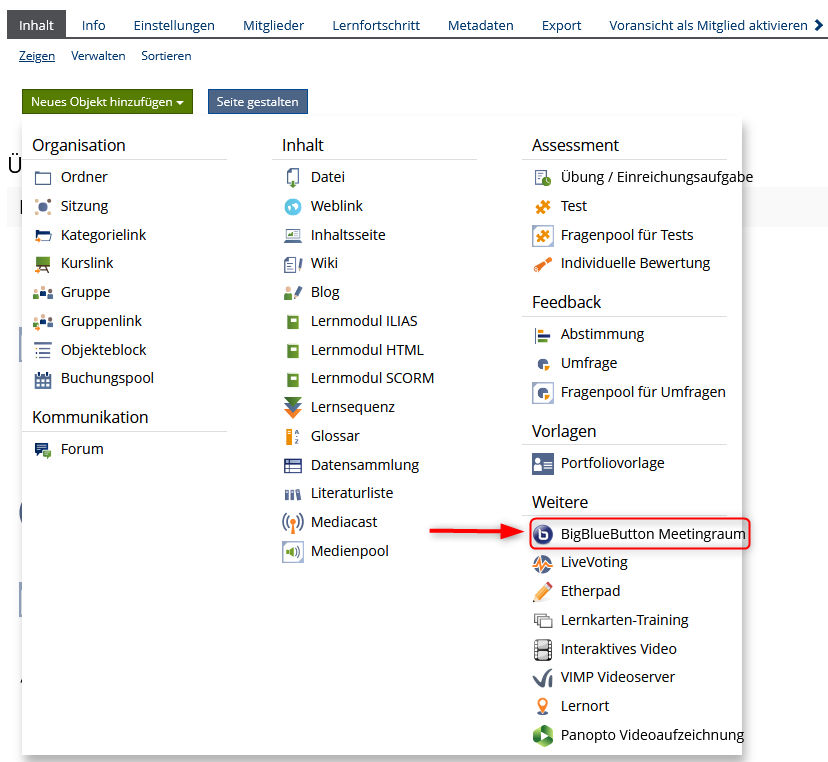828x762 pixels.
Task: Select the LiveVoting icon
Action: pos(543,563)
